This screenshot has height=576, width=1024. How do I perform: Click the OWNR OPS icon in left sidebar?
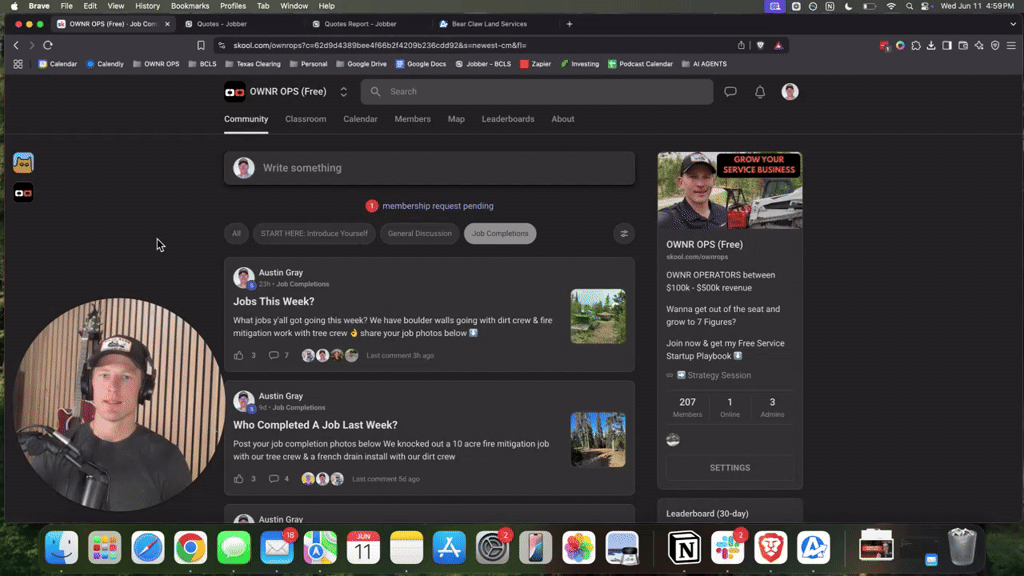pyautogui.click(x=24, y=193)
